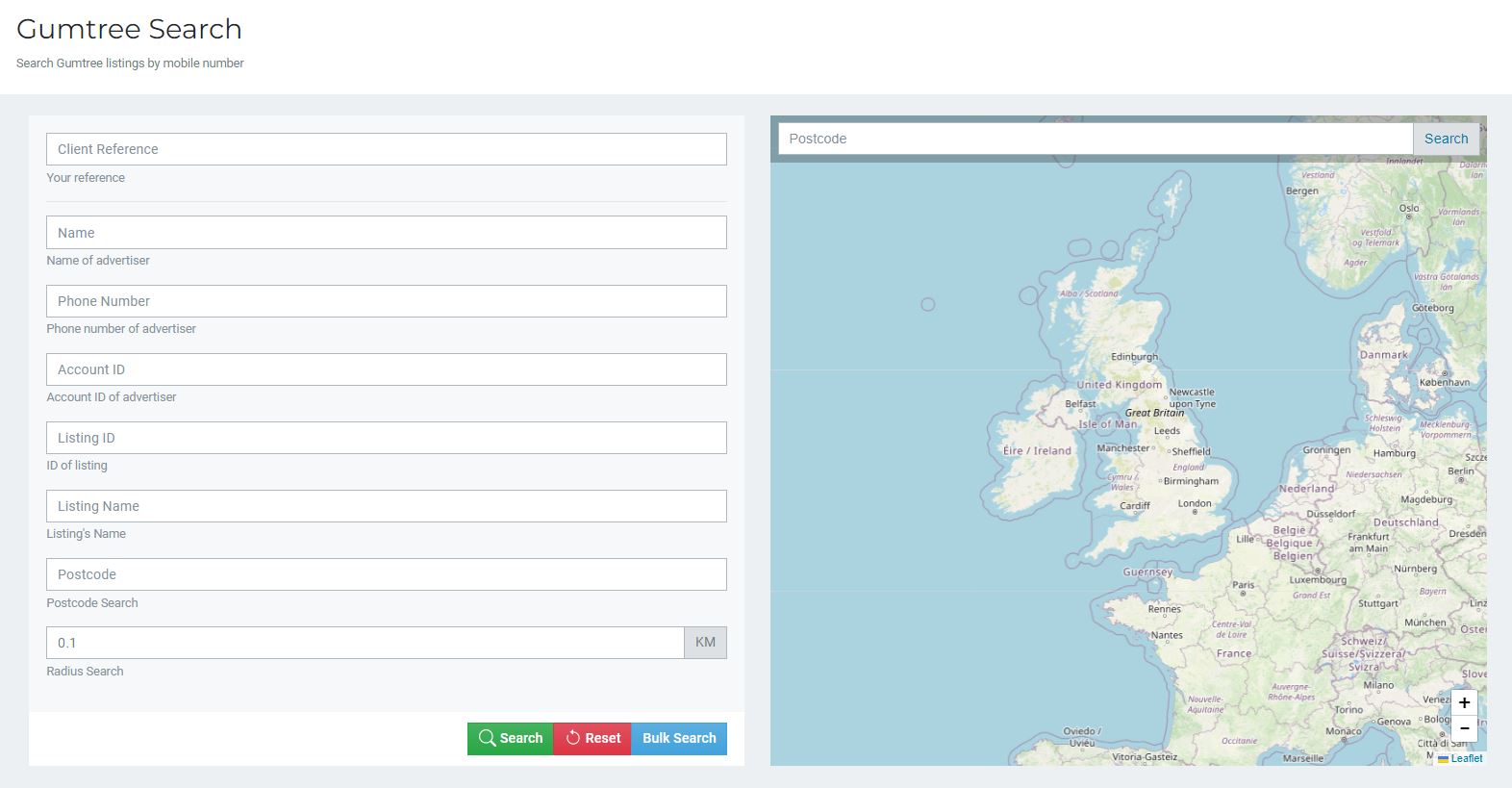The image size is (1512, 788).
Task: Click Edinburgh on the map
Action: pos(1135,357)
